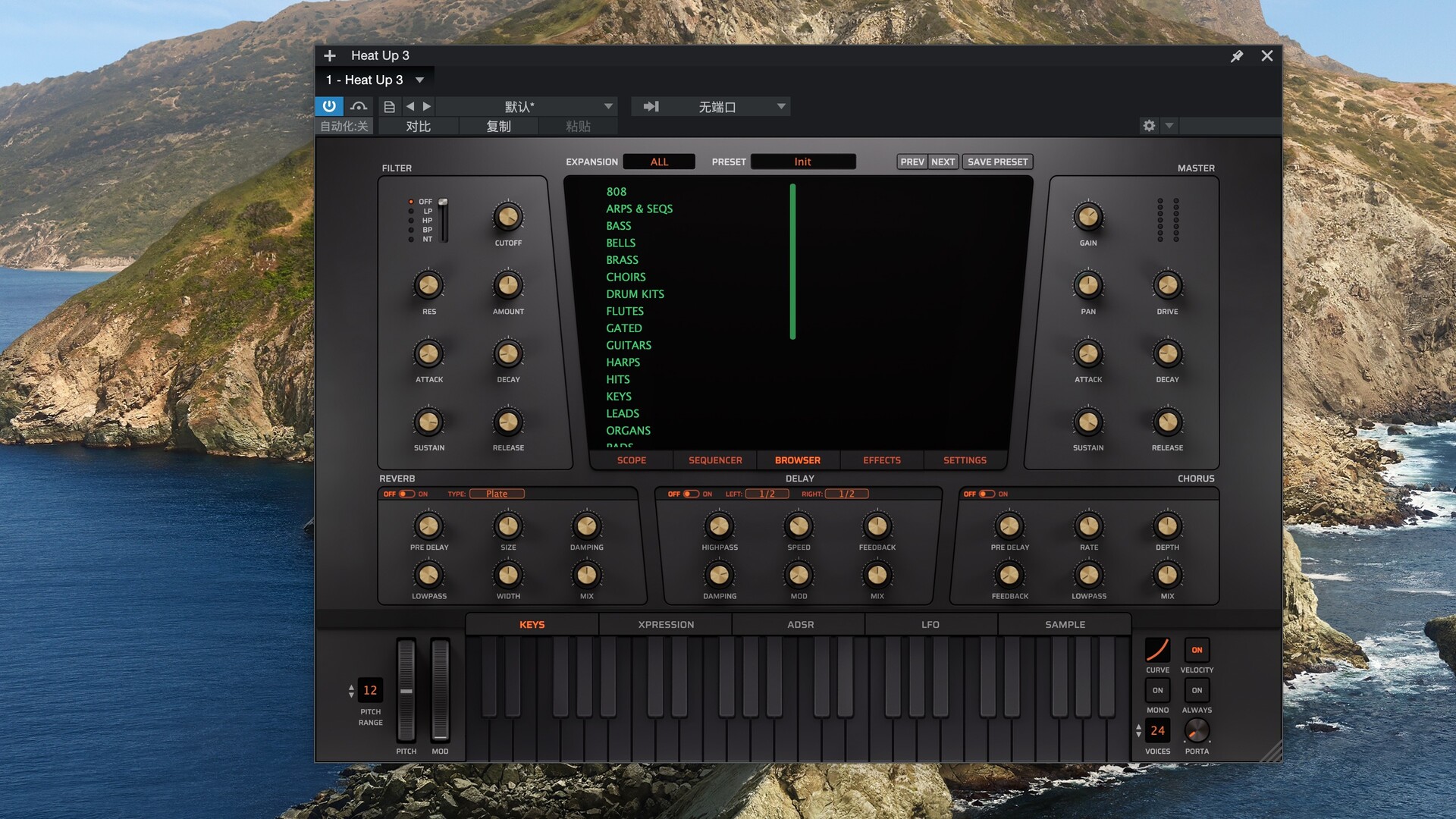The height and width of the screenshot is (819, 1456).
Task: Click the chorus DEPTH knob
Action: (1167, 526)
